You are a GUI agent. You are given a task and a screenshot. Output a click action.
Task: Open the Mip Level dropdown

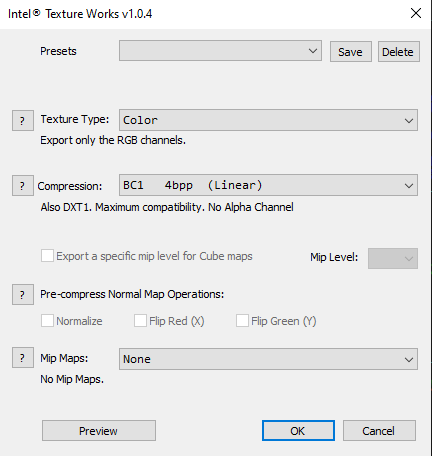[x=393, y=258]
